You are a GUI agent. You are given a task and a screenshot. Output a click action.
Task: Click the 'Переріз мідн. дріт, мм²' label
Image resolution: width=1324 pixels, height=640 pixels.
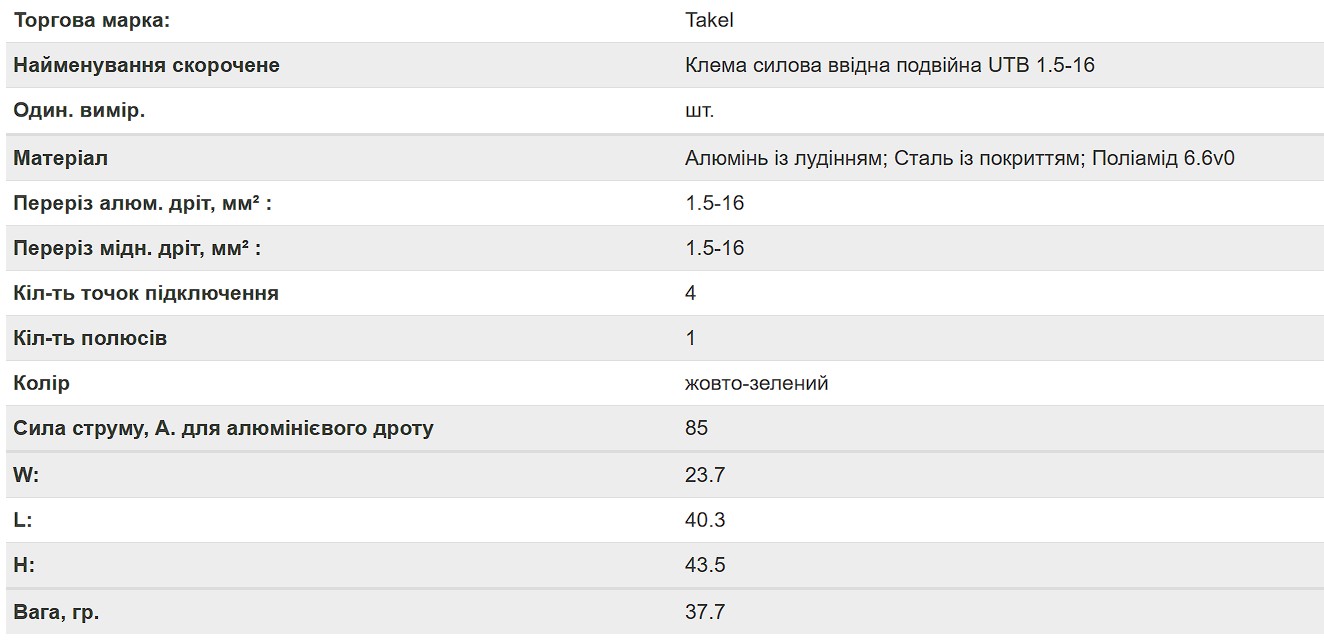coord(137,248)
